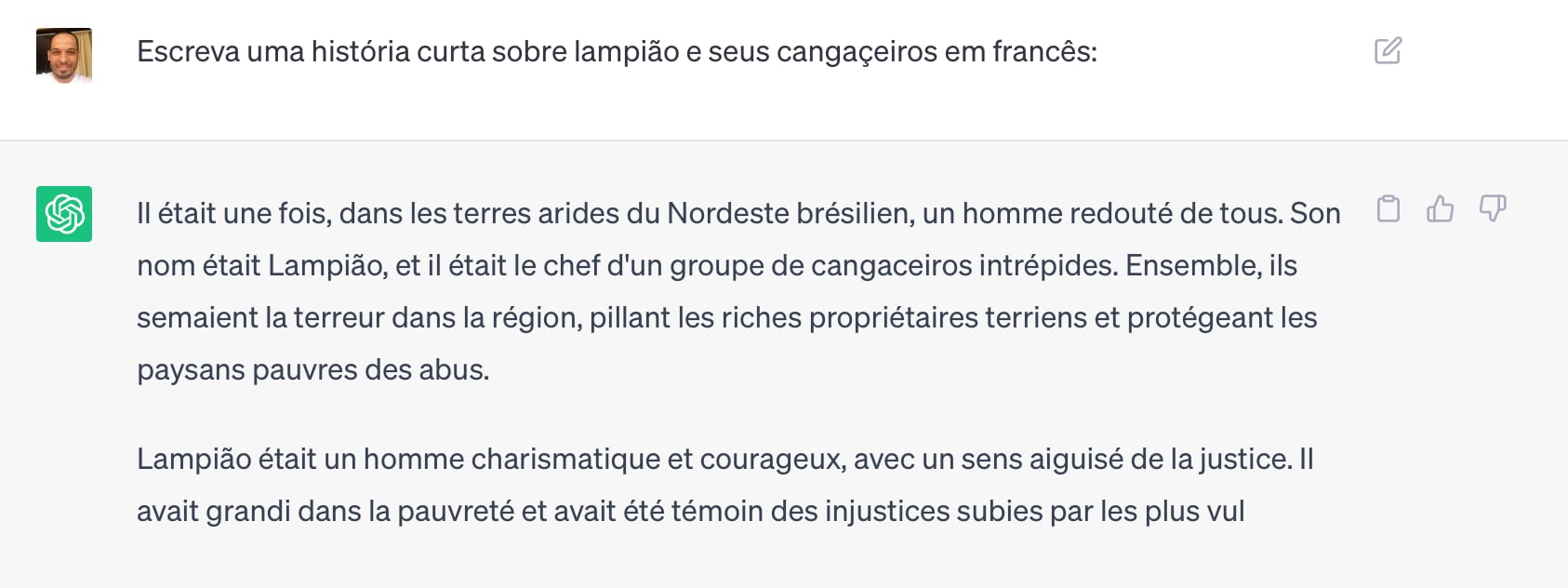Click the word "francês" in the prompt

pos(1044,51)
